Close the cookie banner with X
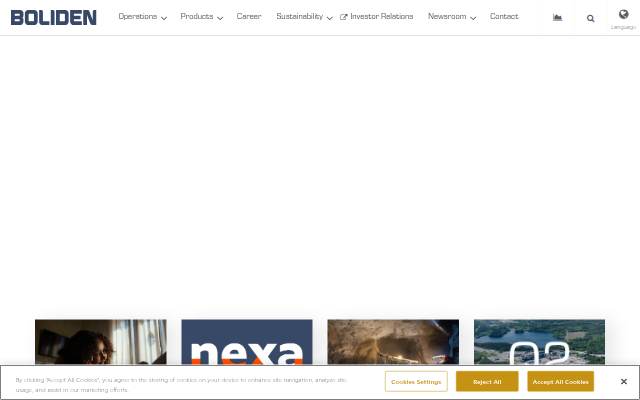 pos(623,381)
